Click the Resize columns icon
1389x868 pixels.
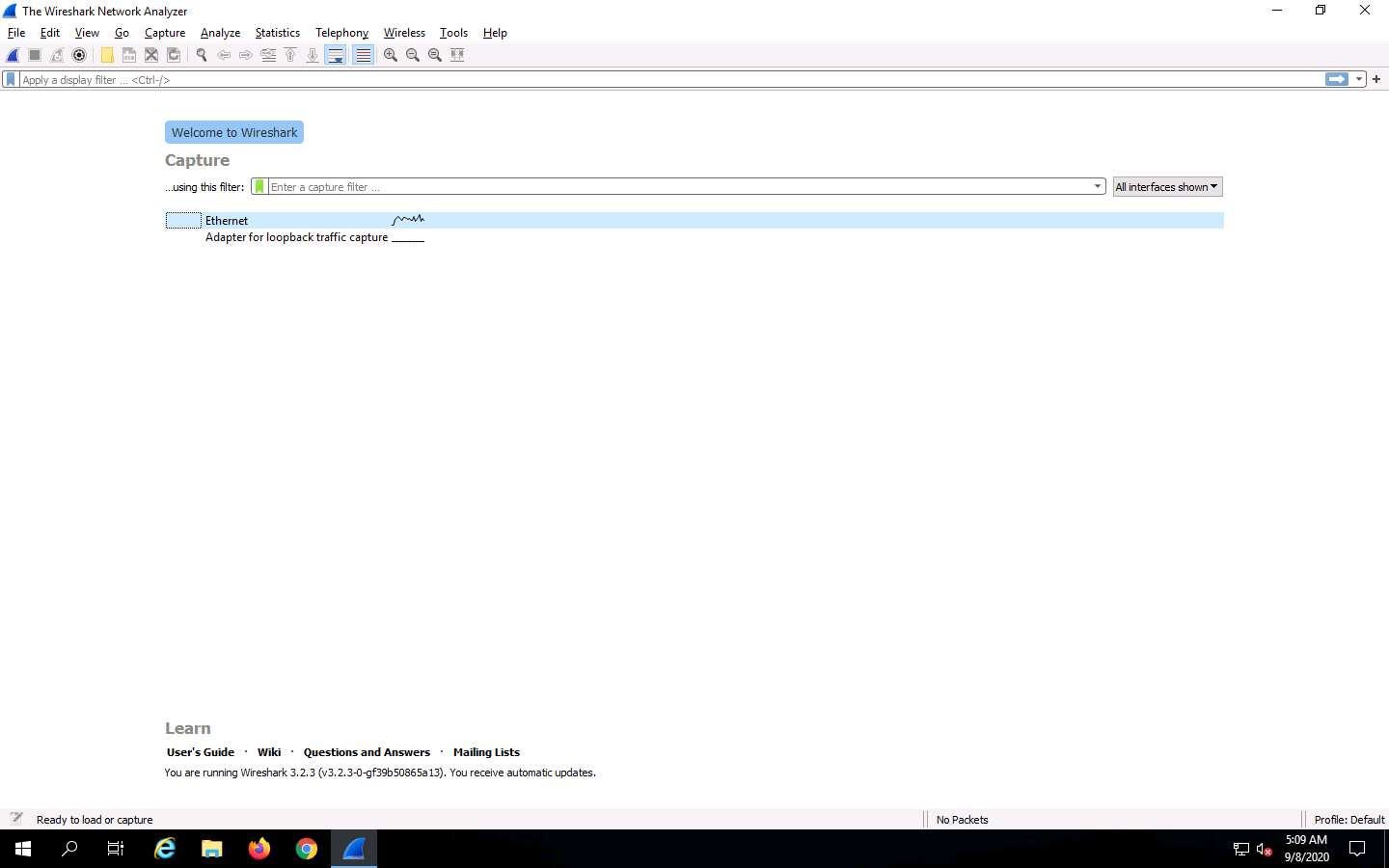tap(457, 55)
